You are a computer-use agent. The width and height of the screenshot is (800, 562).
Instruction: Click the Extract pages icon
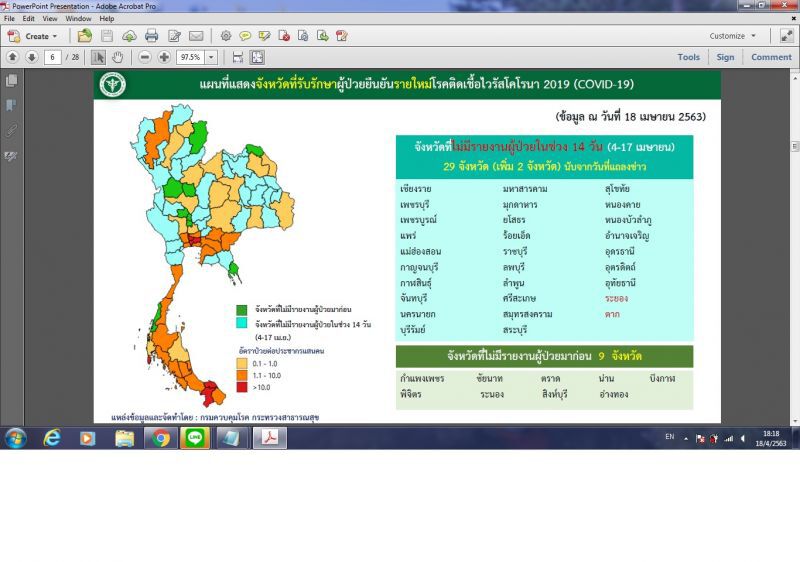pyautogui.click(x=322, y=36)
